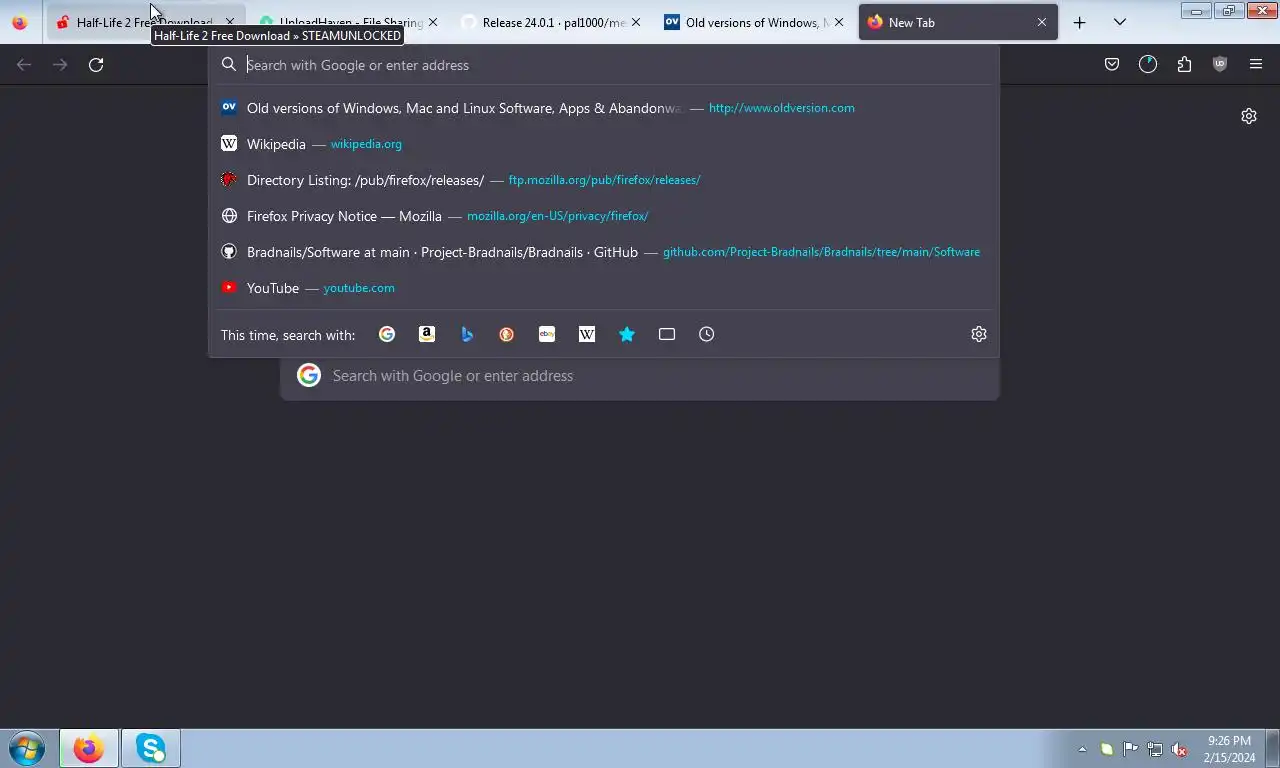Open the Action Center flag icon
This screenshot has height=768, width=1280.
pyautogui.click(x=1130, y=749)
